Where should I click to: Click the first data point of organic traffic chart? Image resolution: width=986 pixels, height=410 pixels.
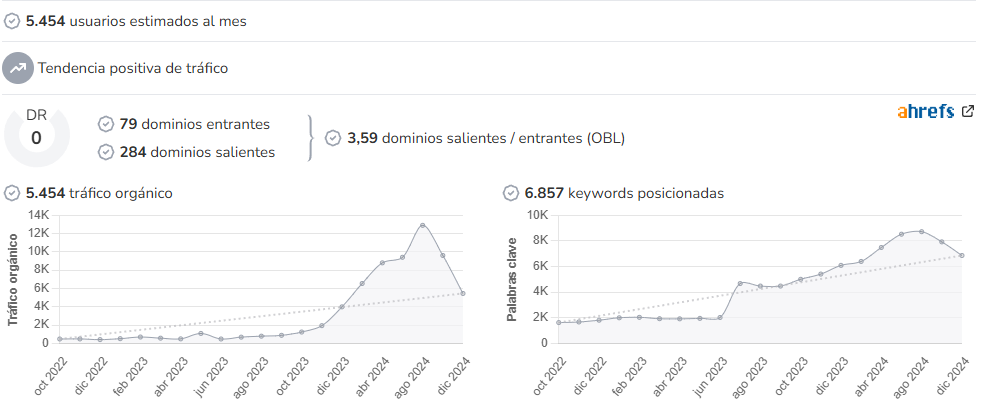(60, 339)
